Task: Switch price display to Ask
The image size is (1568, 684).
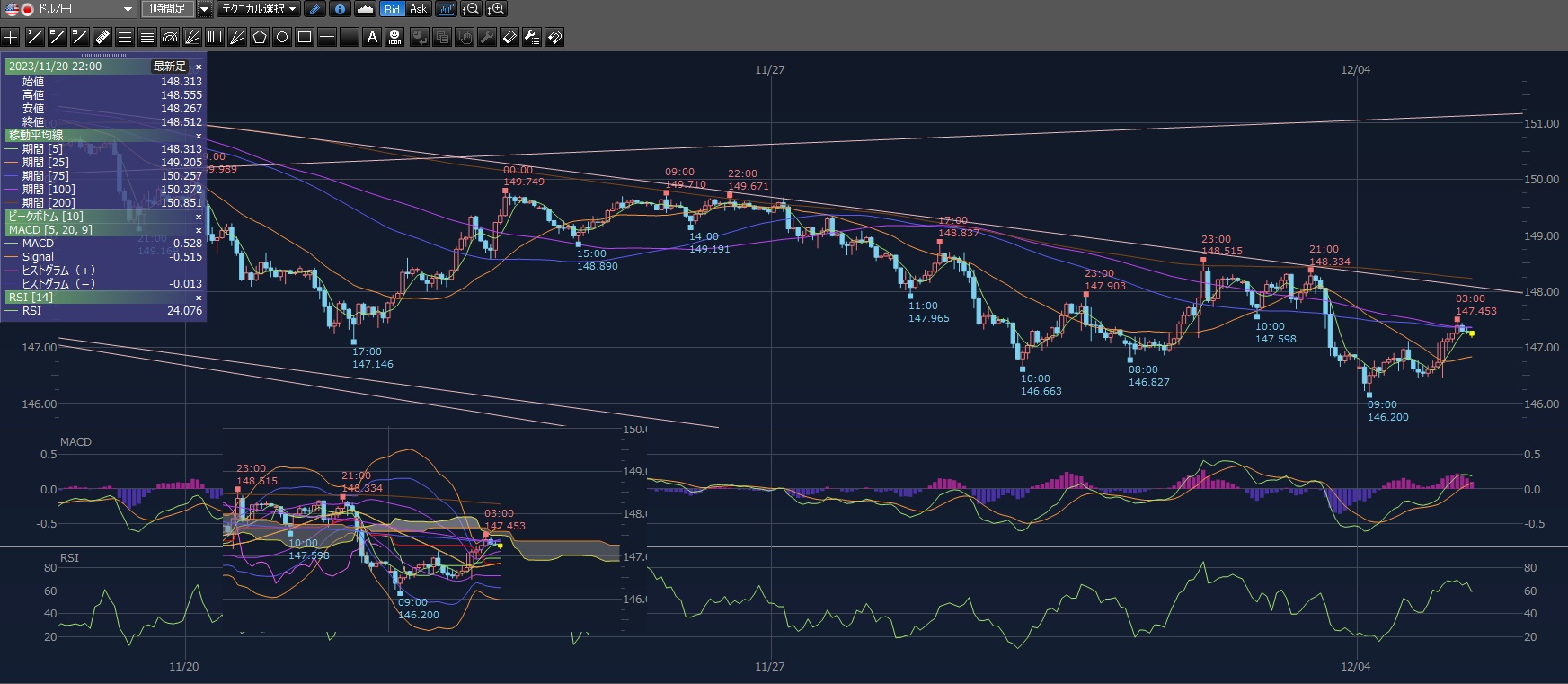Action: 418,9
